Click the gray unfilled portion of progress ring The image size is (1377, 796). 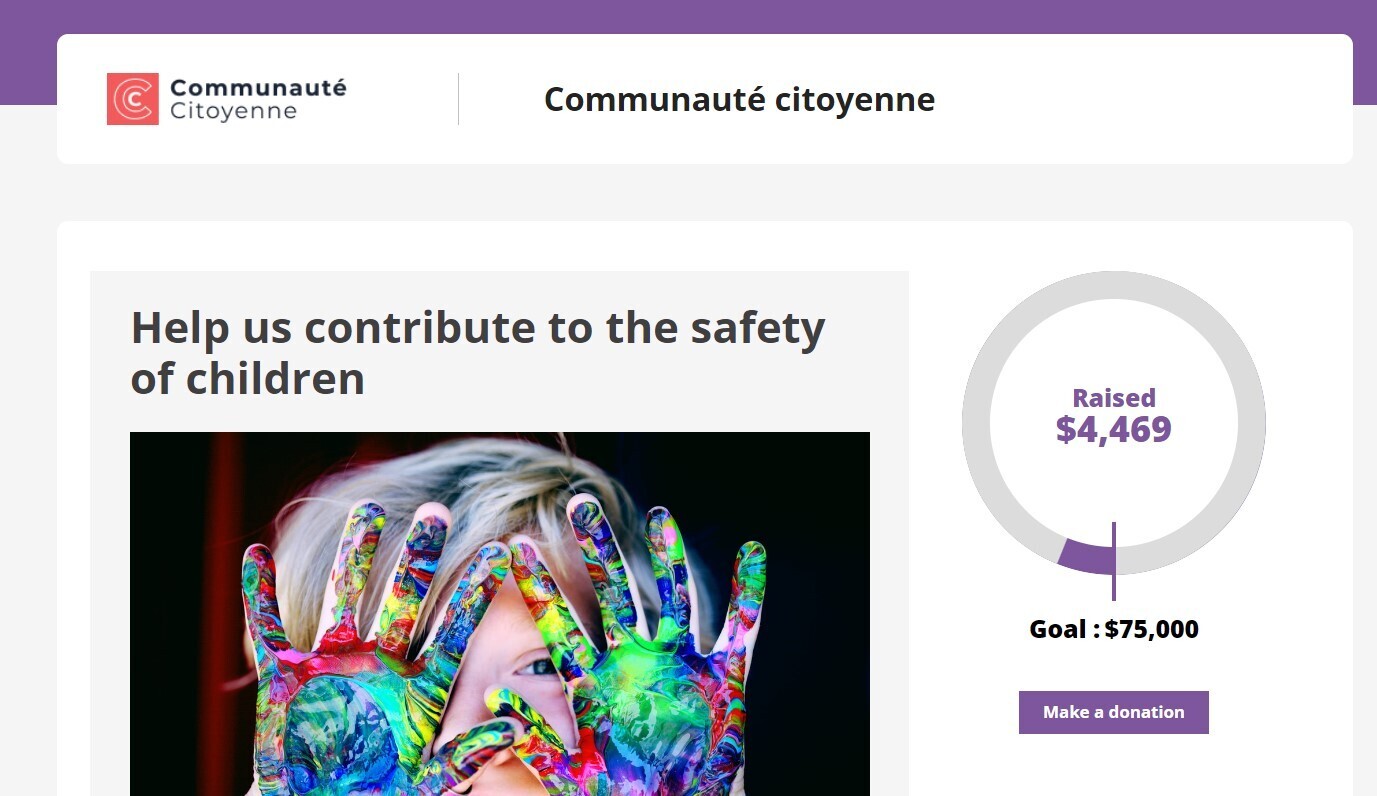point(976,423)
